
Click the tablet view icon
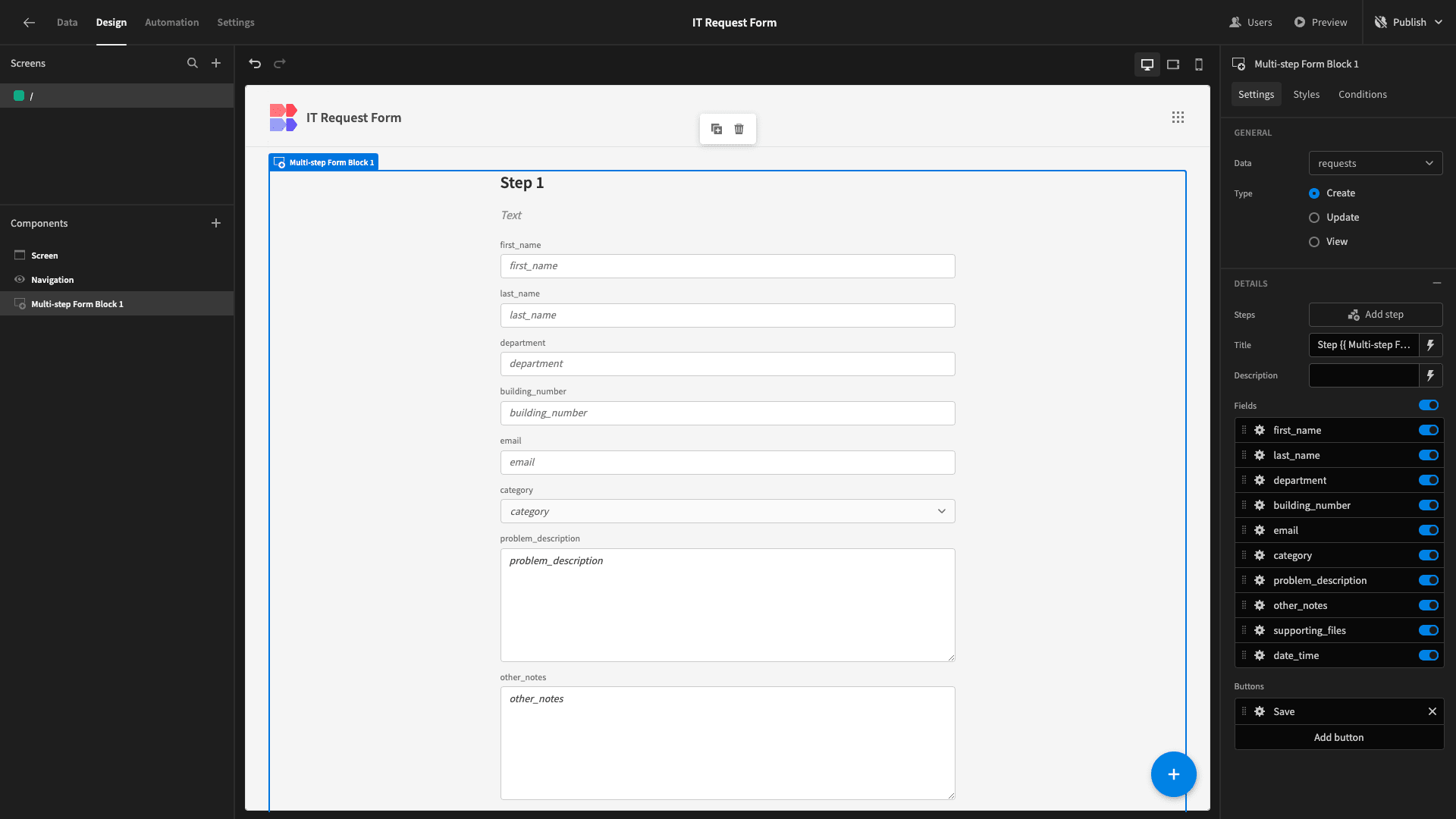pos(1173,63)
